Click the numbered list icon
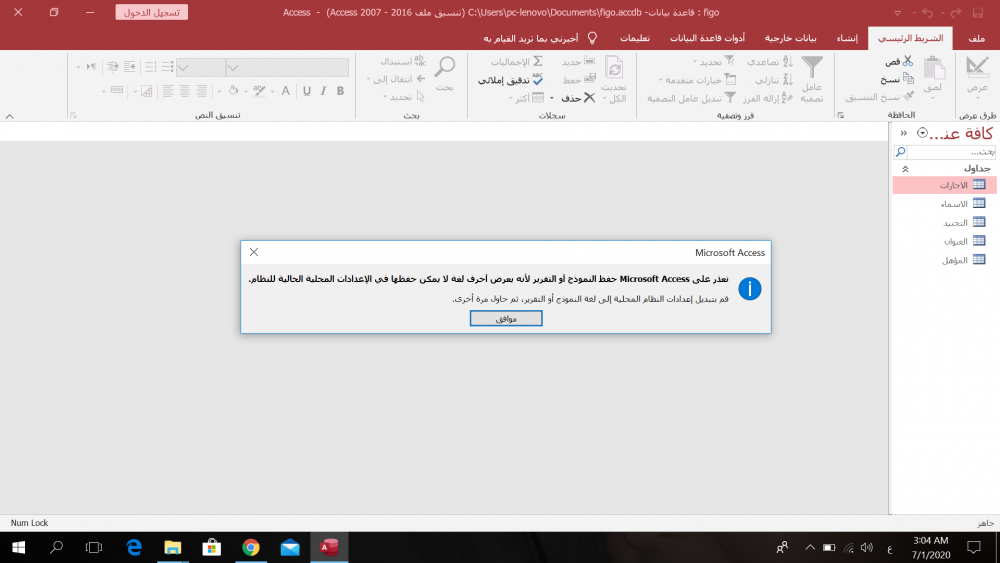1000x563 pixels. [x=151, y=66]
